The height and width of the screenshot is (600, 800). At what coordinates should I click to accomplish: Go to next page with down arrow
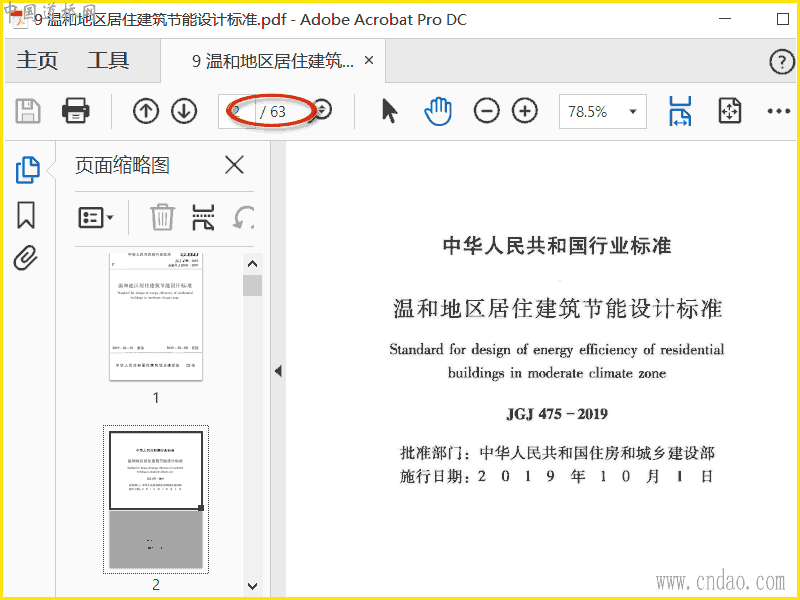pyautogui.click(x=184, y=111)
